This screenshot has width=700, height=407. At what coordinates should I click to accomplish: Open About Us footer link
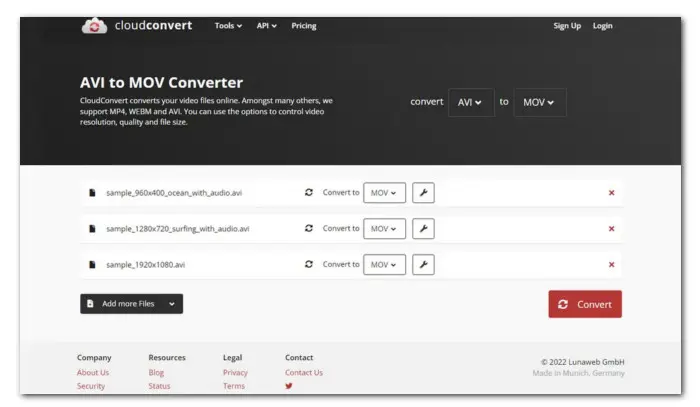click(x=93, y=372)
